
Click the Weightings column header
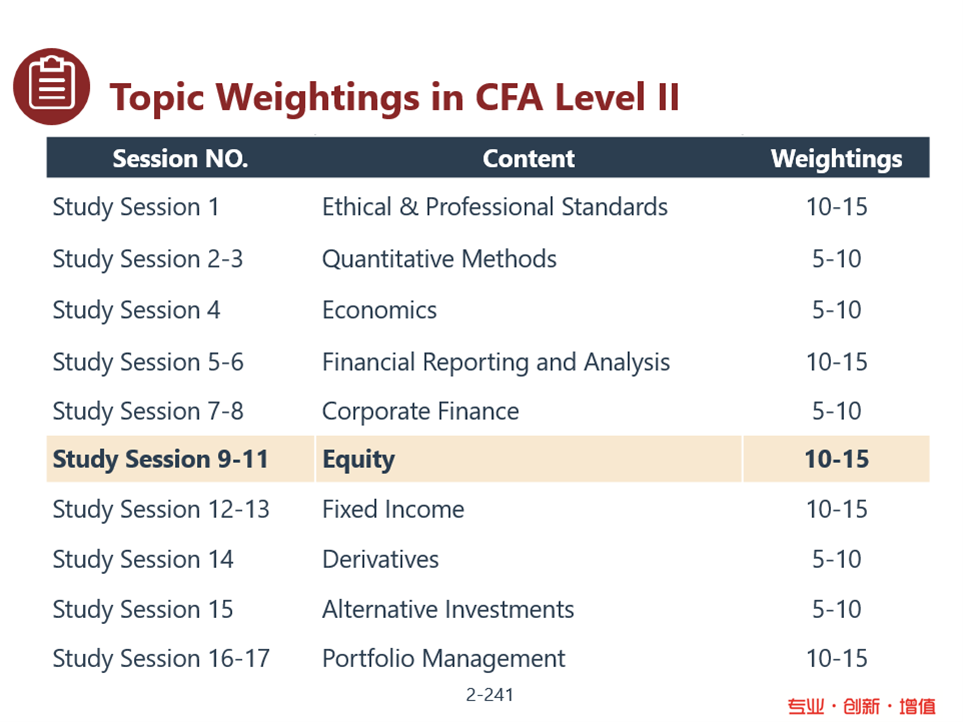click(836, 158)
